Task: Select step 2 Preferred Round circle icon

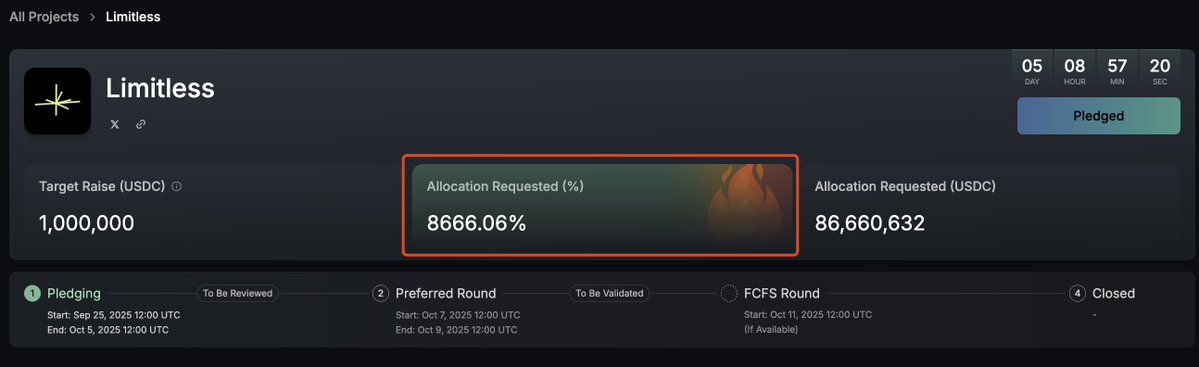Action: 381,294
